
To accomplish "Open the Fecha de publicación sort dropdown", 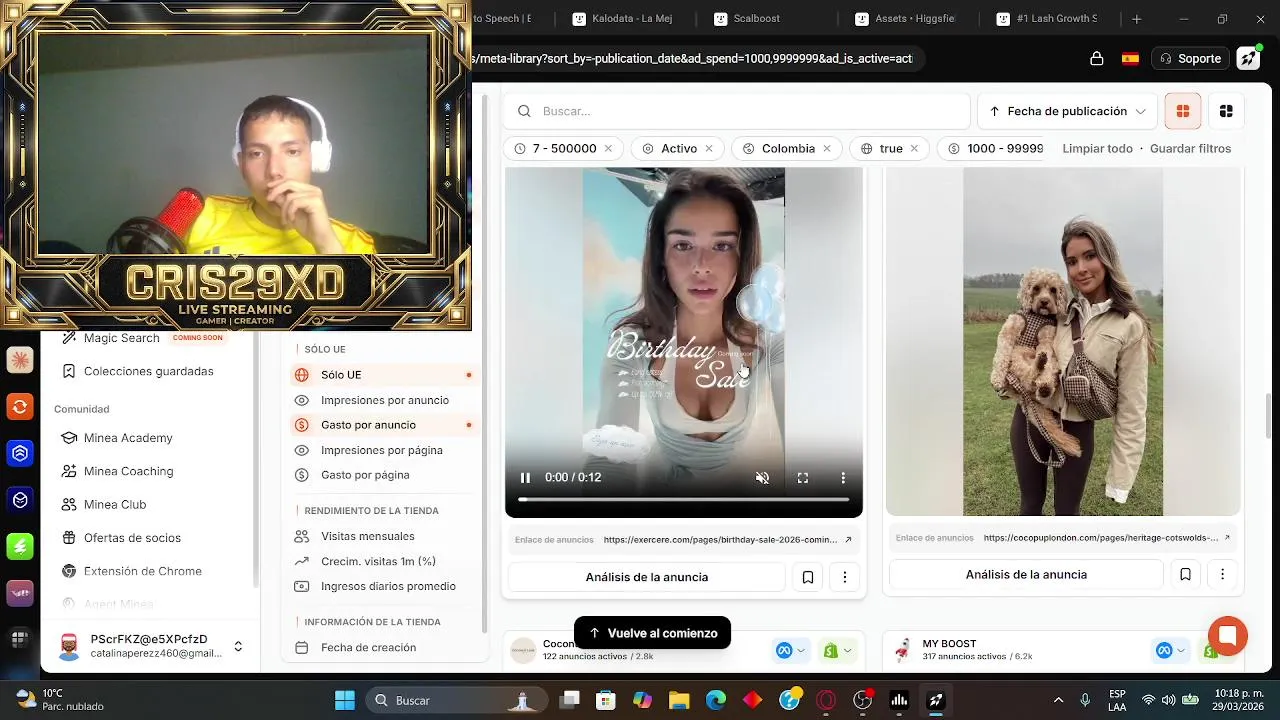I will pos(1067,111).
